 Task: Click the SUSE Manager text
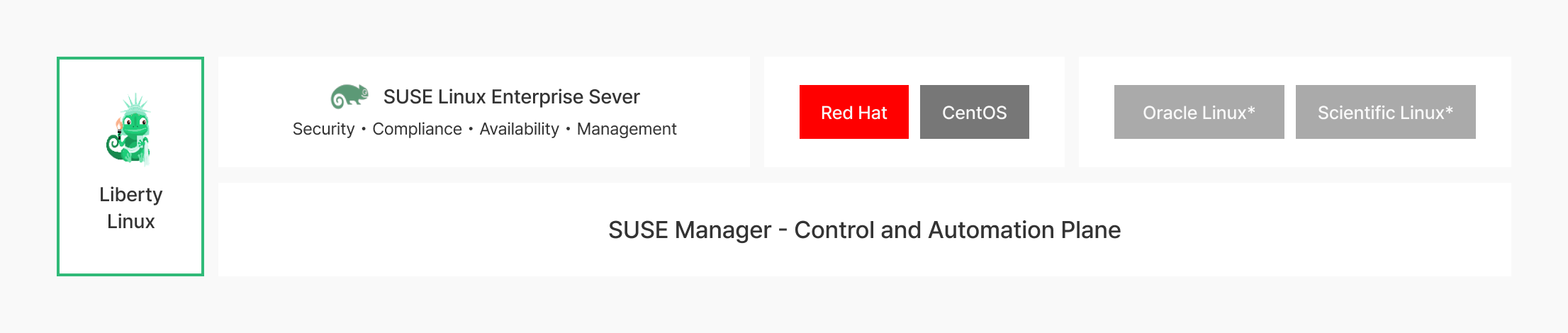click(689, 230)
